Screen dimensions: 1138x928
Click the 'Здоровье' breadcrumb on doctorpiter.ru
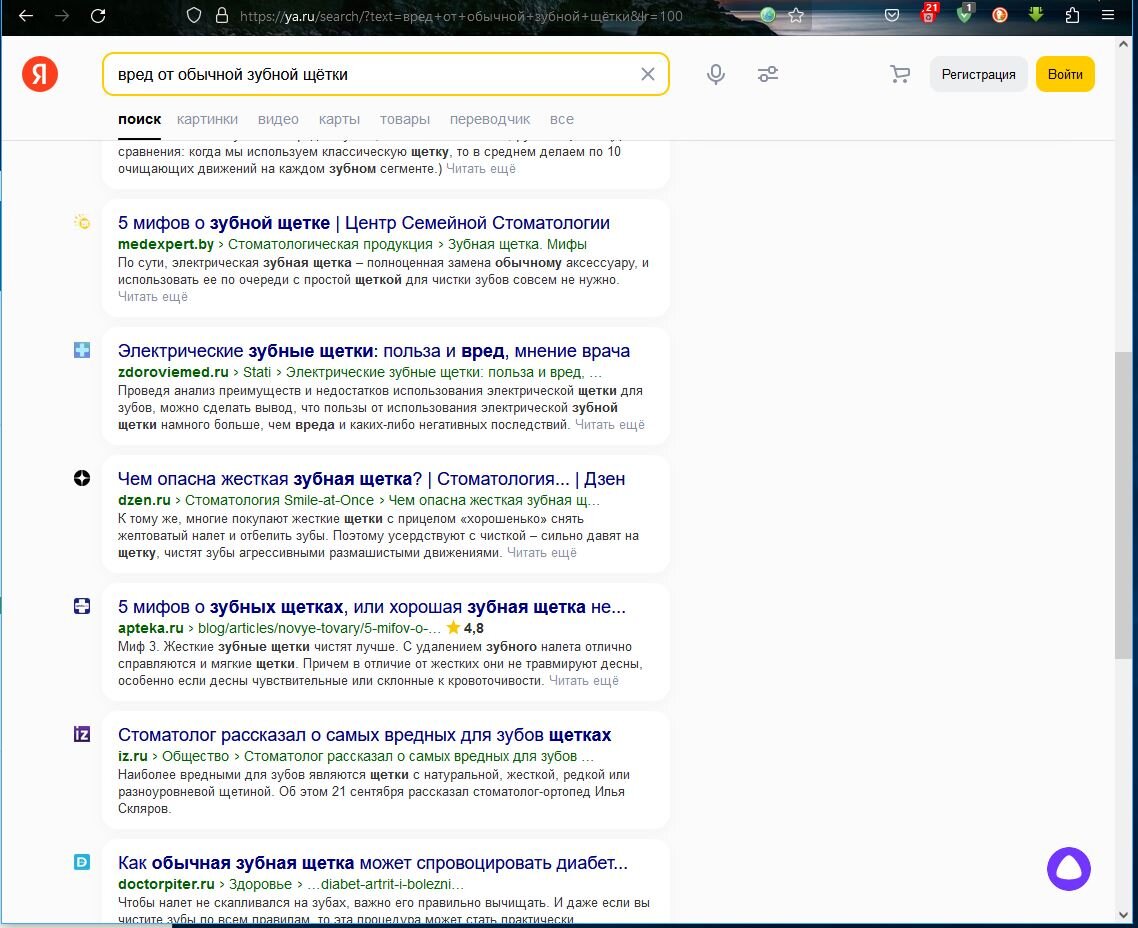[x=260, y=884]
